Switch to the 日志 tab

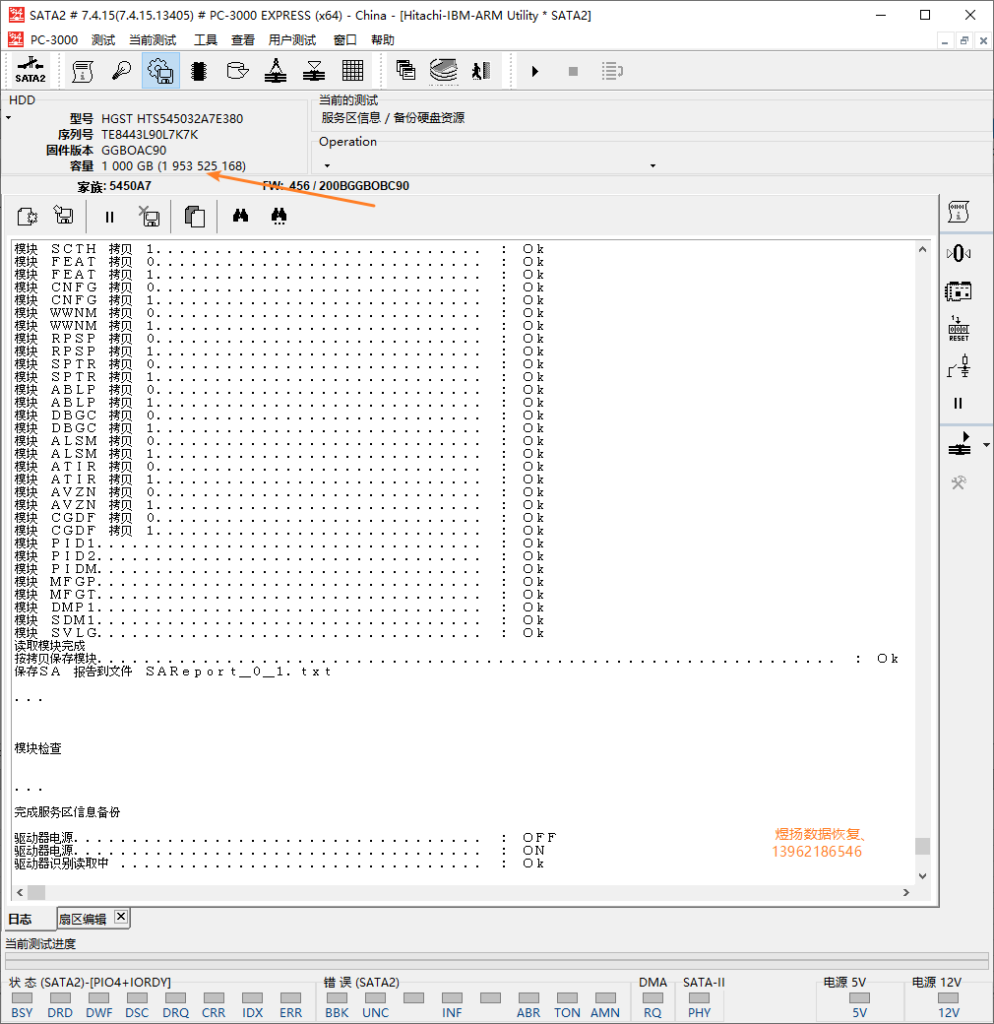[x=20, y=920]
